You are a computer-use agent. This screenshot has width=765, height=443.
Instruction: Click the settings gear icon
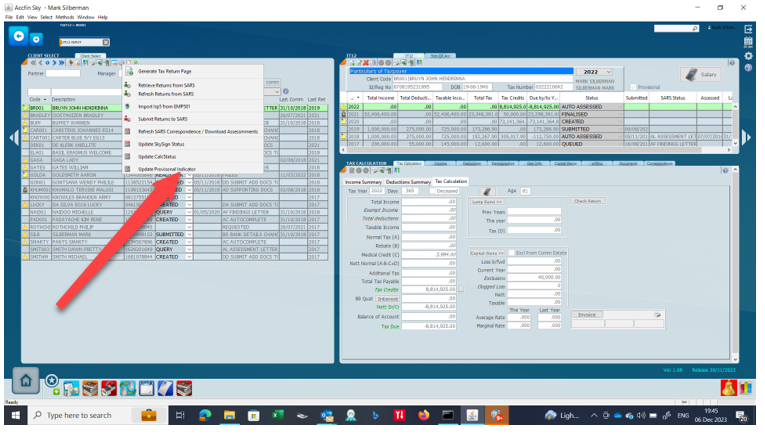point(749,55)
